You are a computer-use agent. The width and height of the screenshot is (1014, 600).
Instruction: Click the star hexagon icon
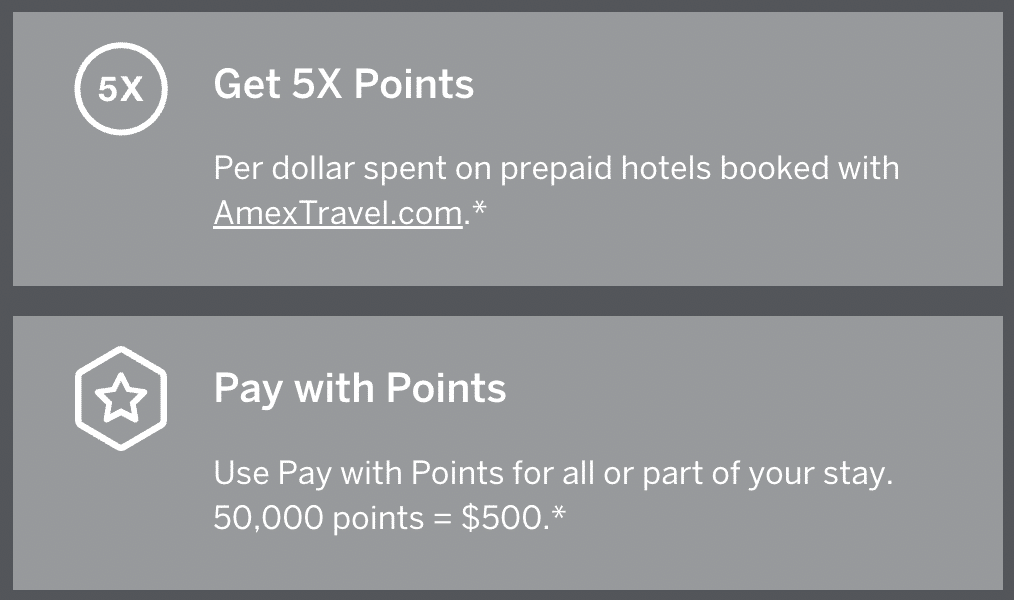pyautogui.click(x=121, y=398)
